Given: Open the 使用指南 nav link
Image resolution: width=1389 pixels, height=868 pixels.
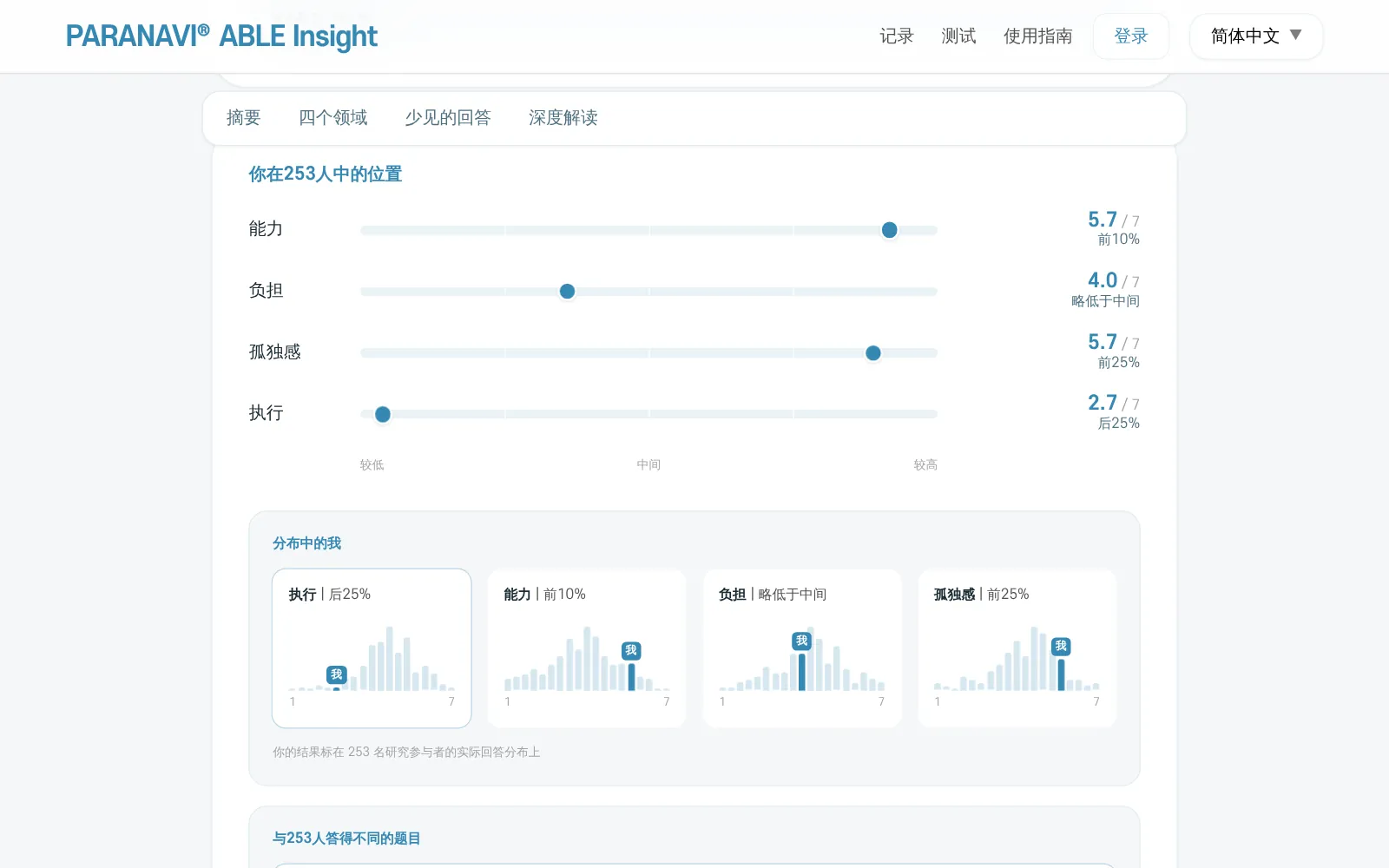Looking at the screenshot, I should point(1038,36).
